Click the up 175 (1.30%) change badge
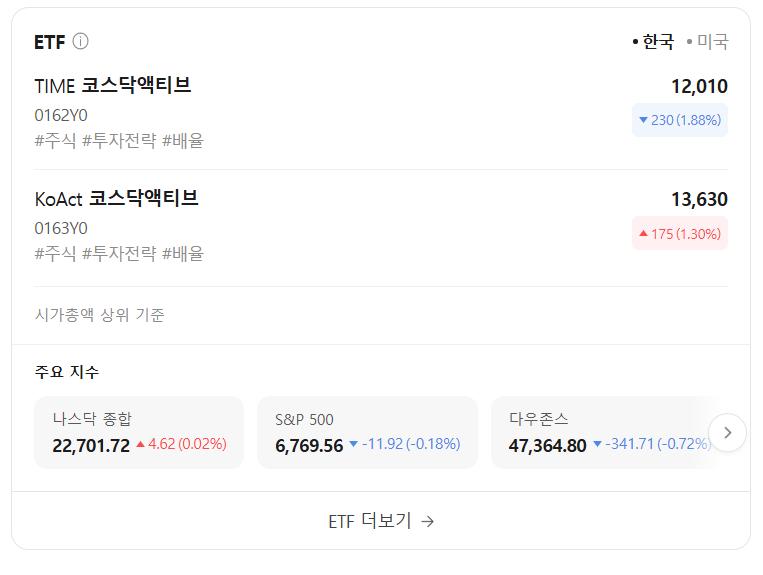This screenshot has height=575, width=763. coord(680,234)
